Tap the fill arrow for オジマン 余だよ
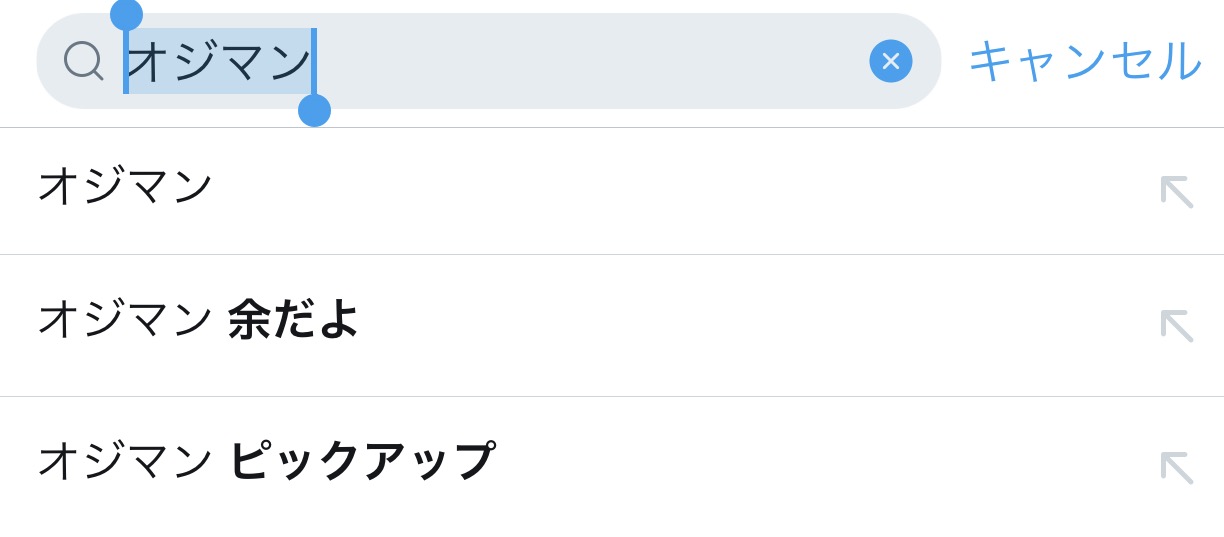 coord(1176,325)
